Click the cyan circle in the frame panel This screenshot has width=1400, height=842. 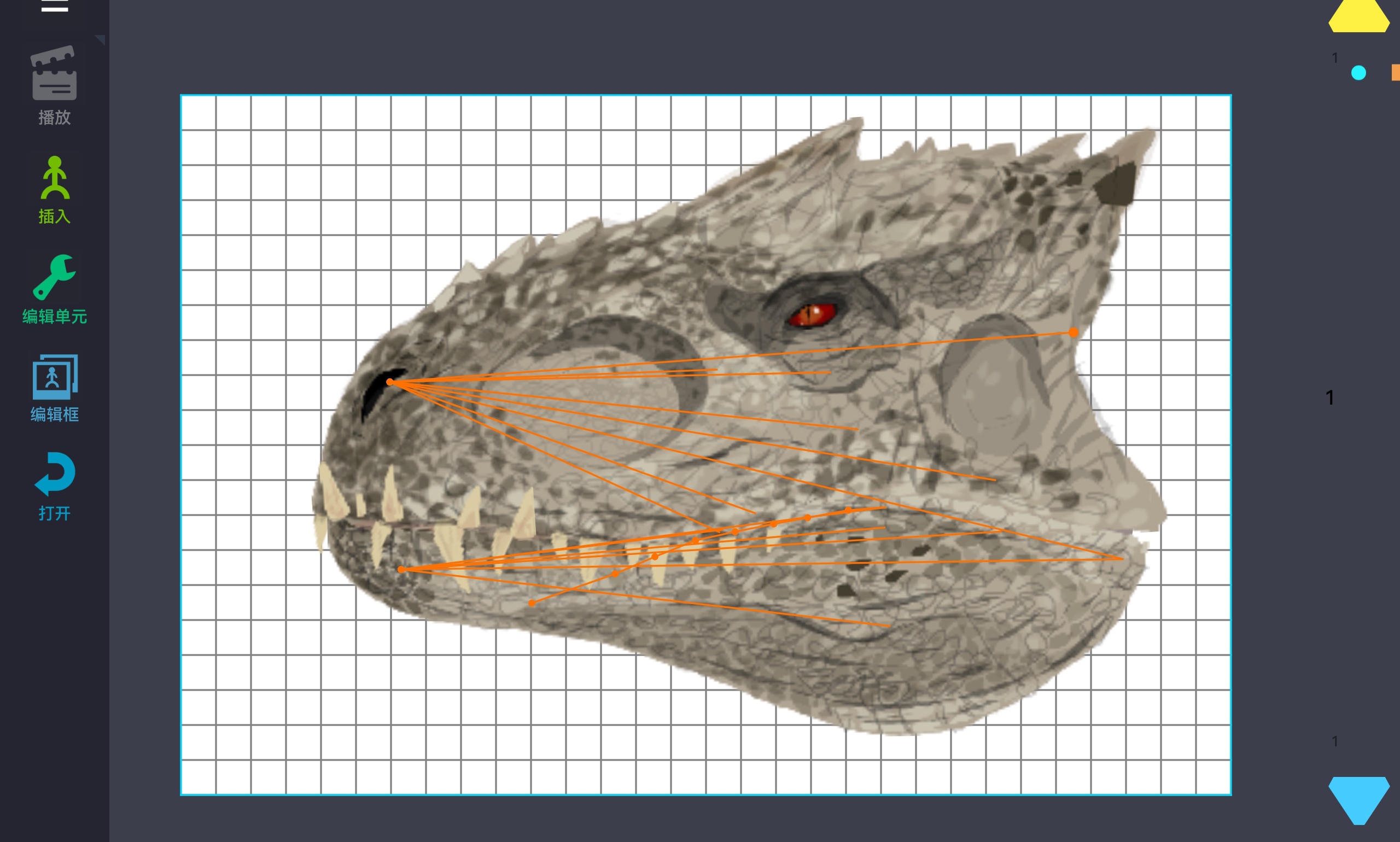click(x=1358, y=73)
